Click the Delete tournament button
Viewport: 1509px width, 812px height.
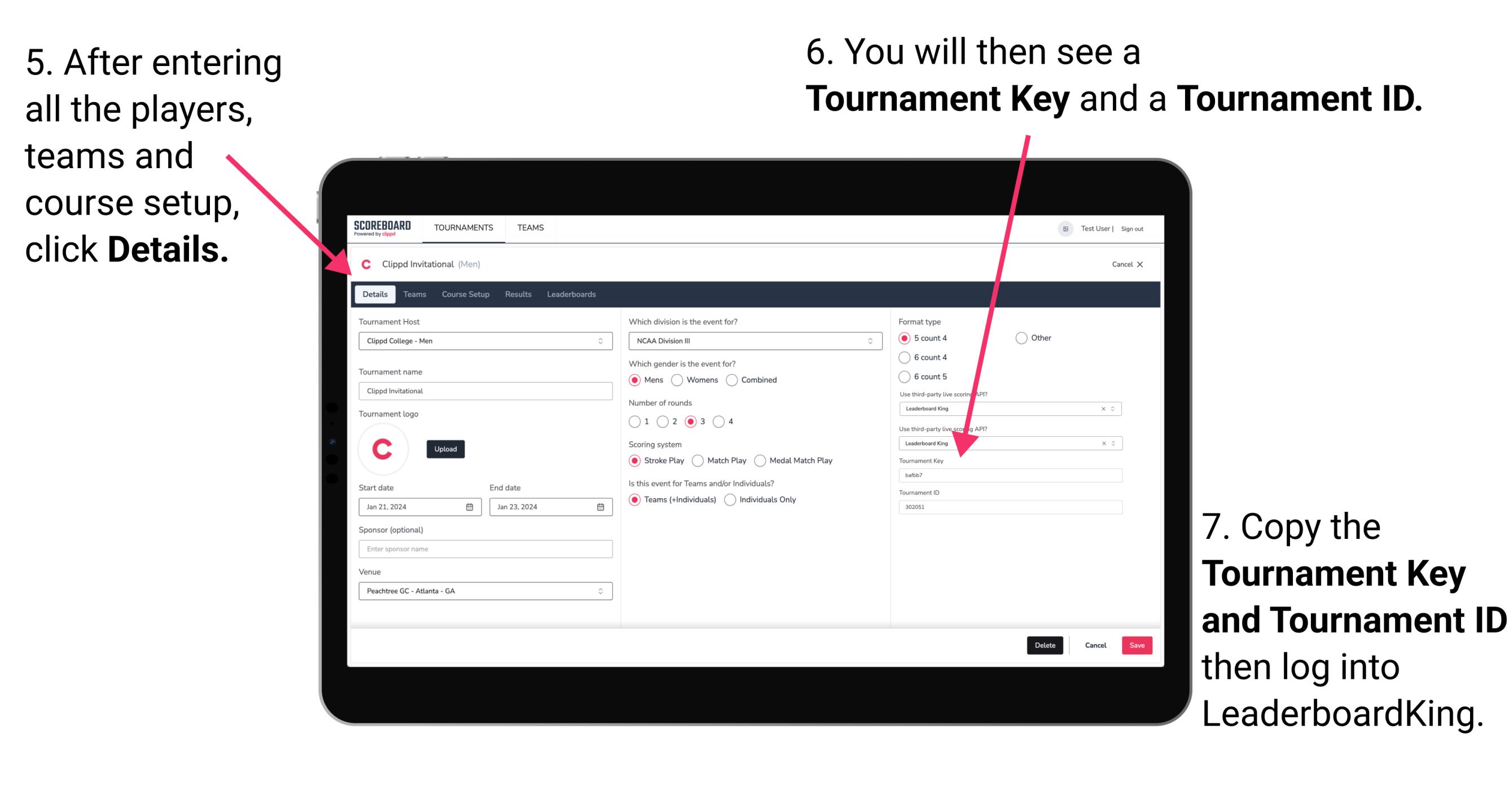coord(1045,645)
